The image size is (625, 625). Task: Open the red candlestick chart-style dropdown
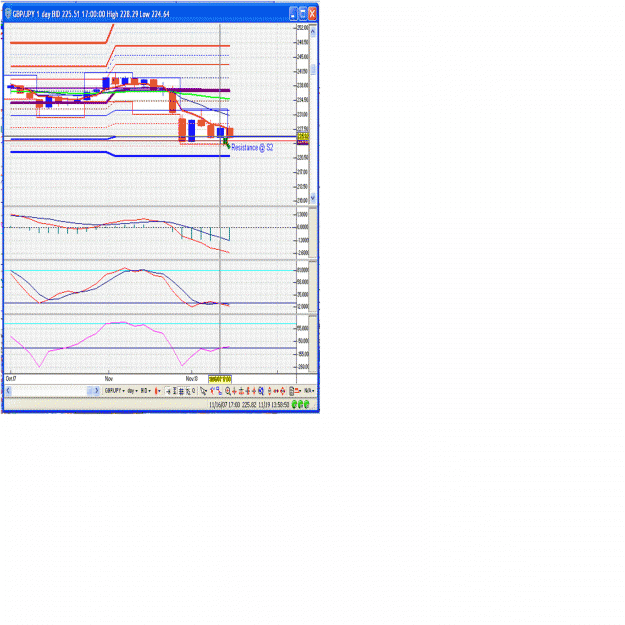158,391
